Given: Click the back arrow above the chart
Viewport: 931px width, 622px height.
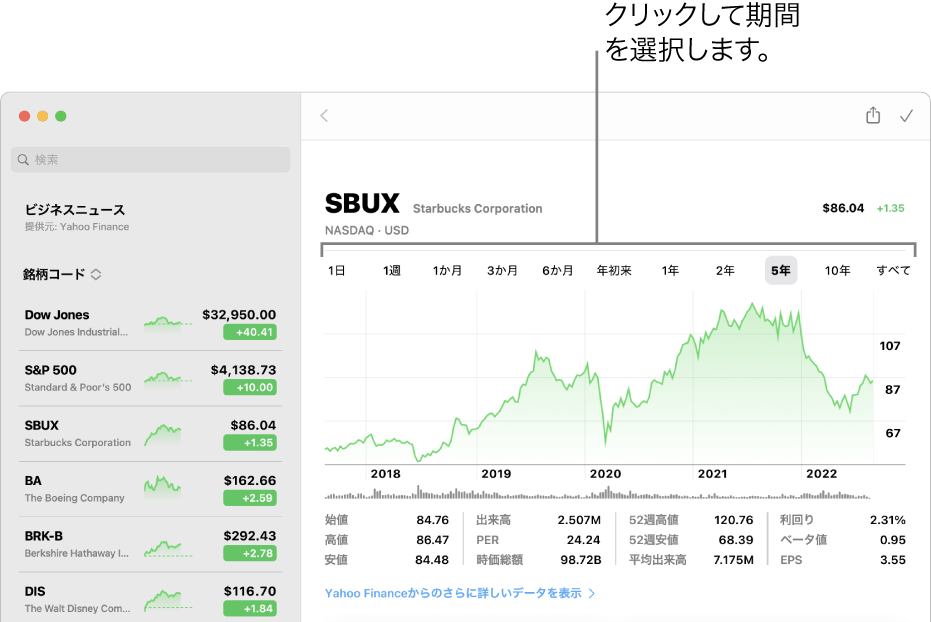Looking at the screenshot, I should point(324,115).
